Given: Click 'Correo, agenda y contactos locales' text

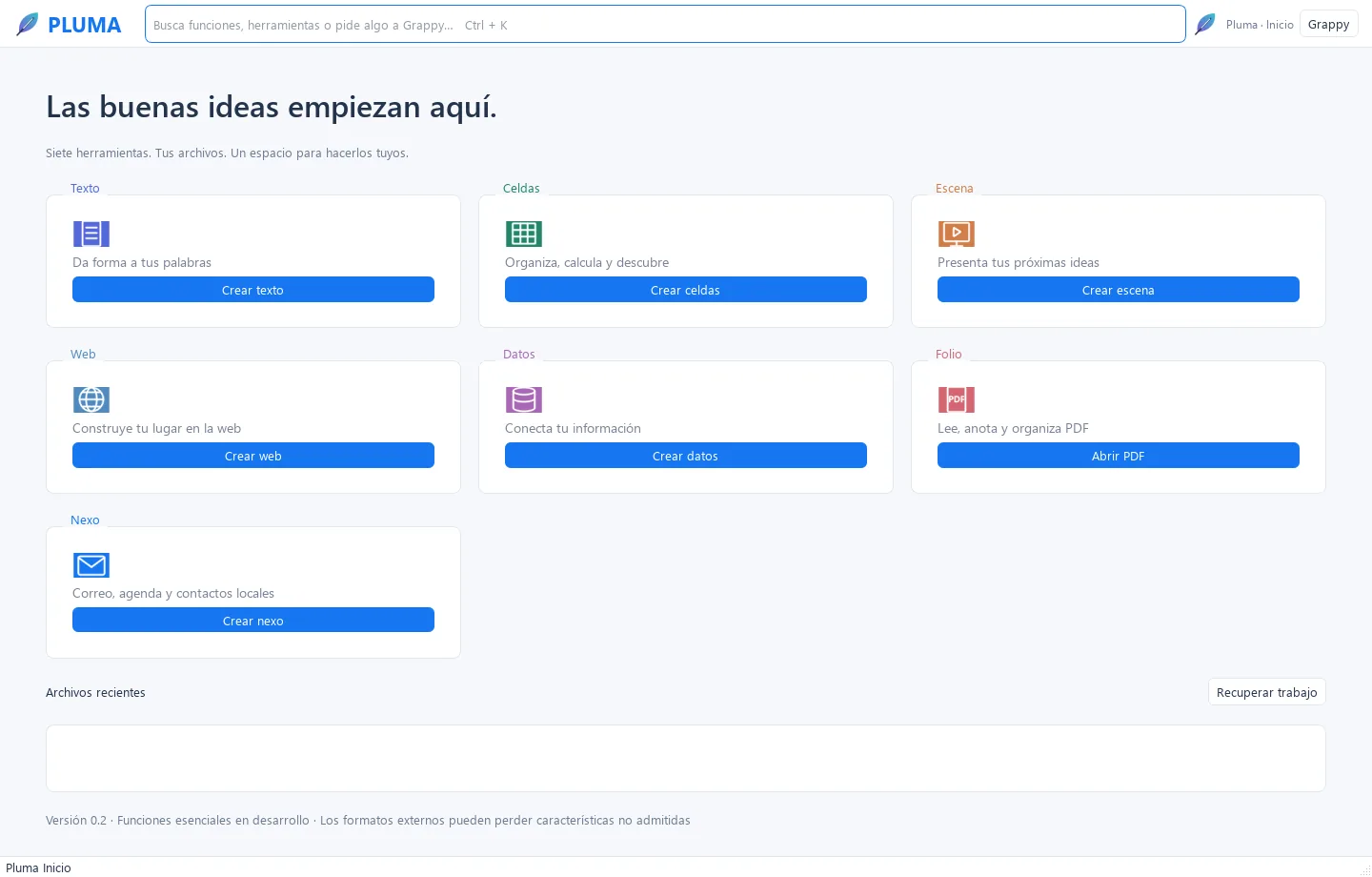Looking at the screenshot, I should pyautogui.click(x=173, y=593).
